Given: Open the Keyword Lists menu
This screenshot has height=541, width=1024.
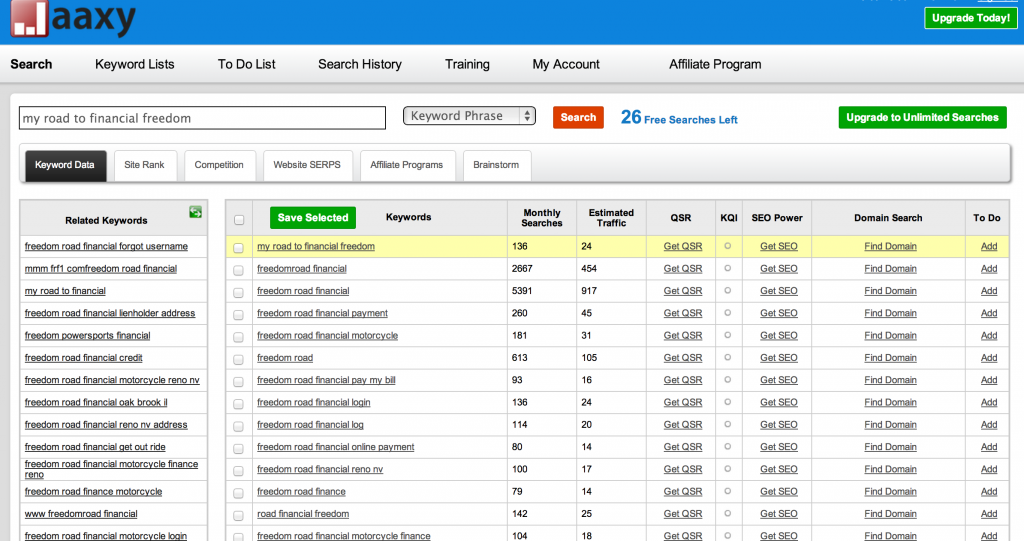Looking at the screenshot, I should 135,64.
